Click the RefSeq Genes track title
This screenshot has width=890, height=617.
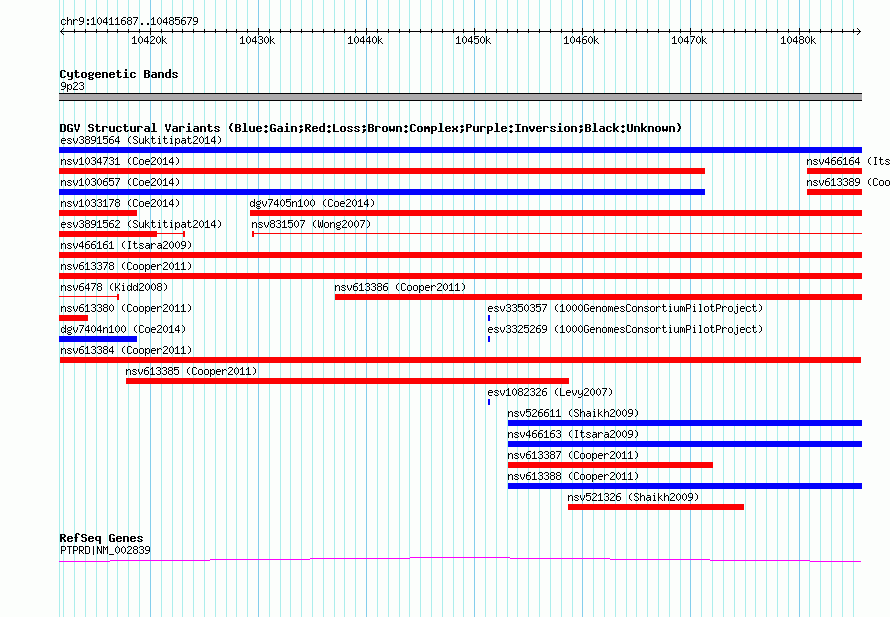101,538
